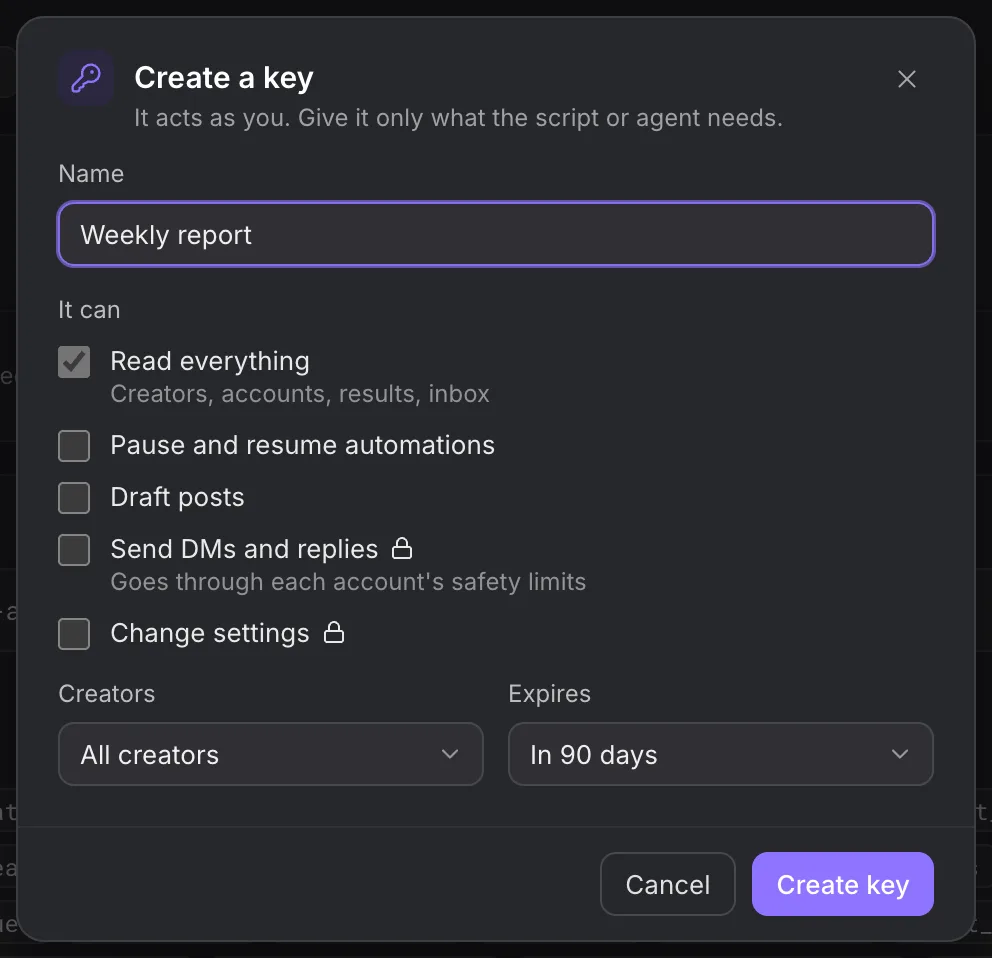Click 'Goes through each account's safety limits' text

[x=348, y=582]
